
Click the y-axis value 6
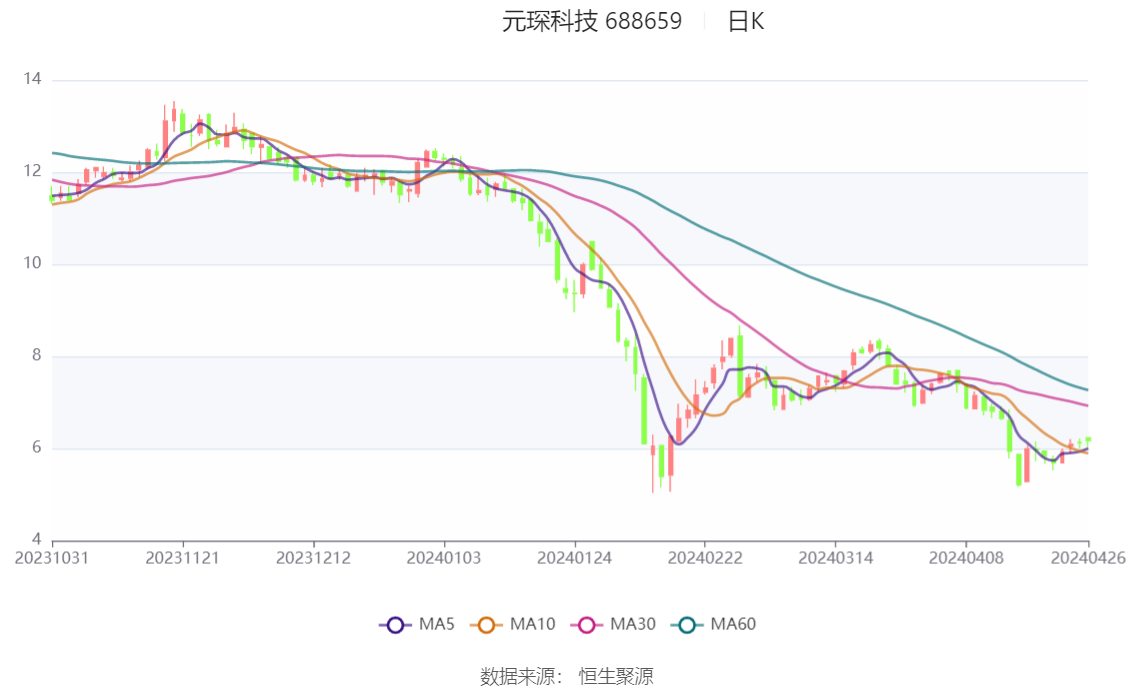36,448
